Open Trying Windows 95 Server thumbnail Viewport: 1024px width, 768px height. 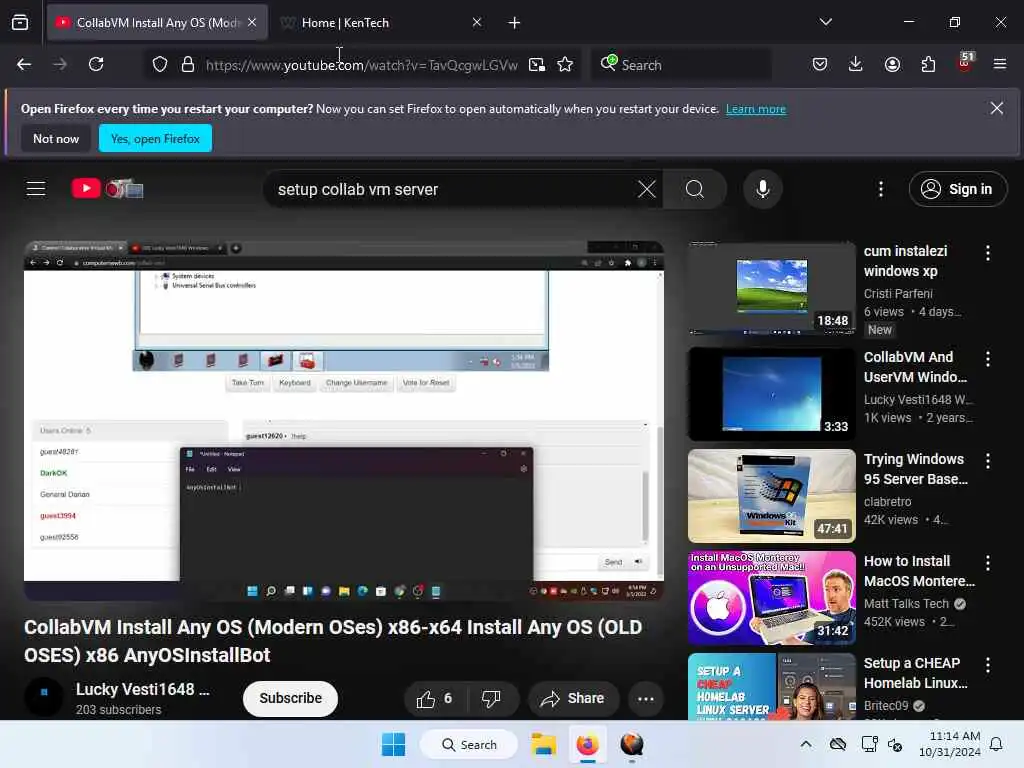tap(771, 496)
